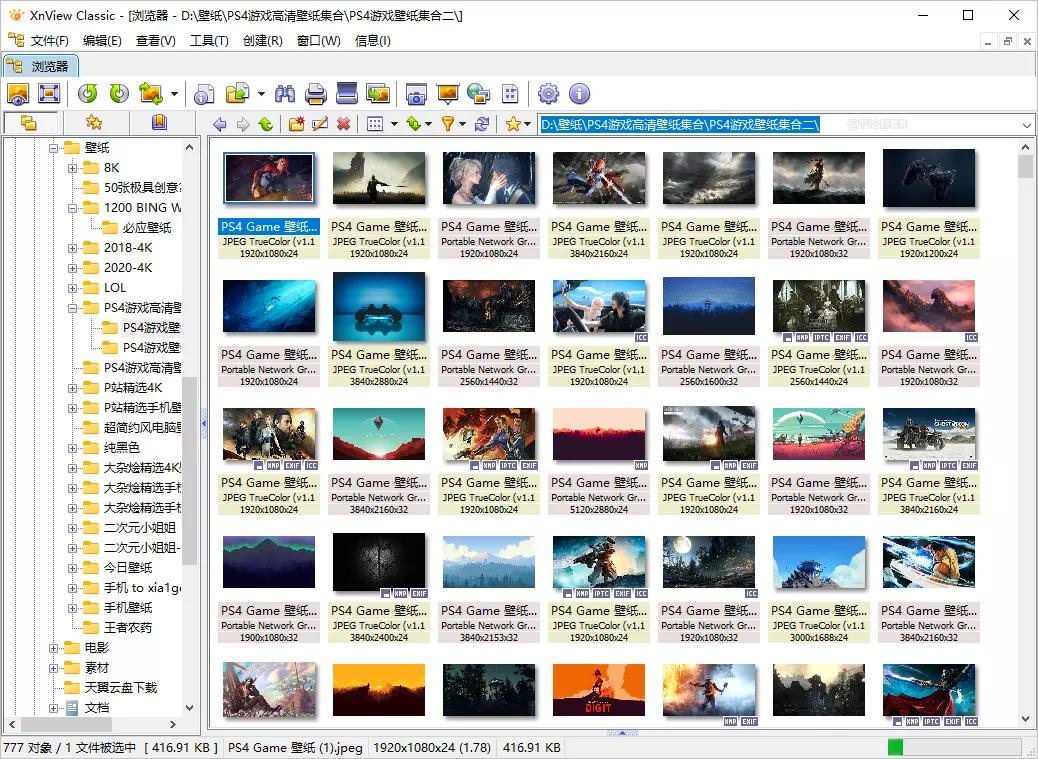Open the 文件(F) menu
Image resolution: width=1038 pixels, height=759 pixels.
pyautogui.click(x=47, y=41)
